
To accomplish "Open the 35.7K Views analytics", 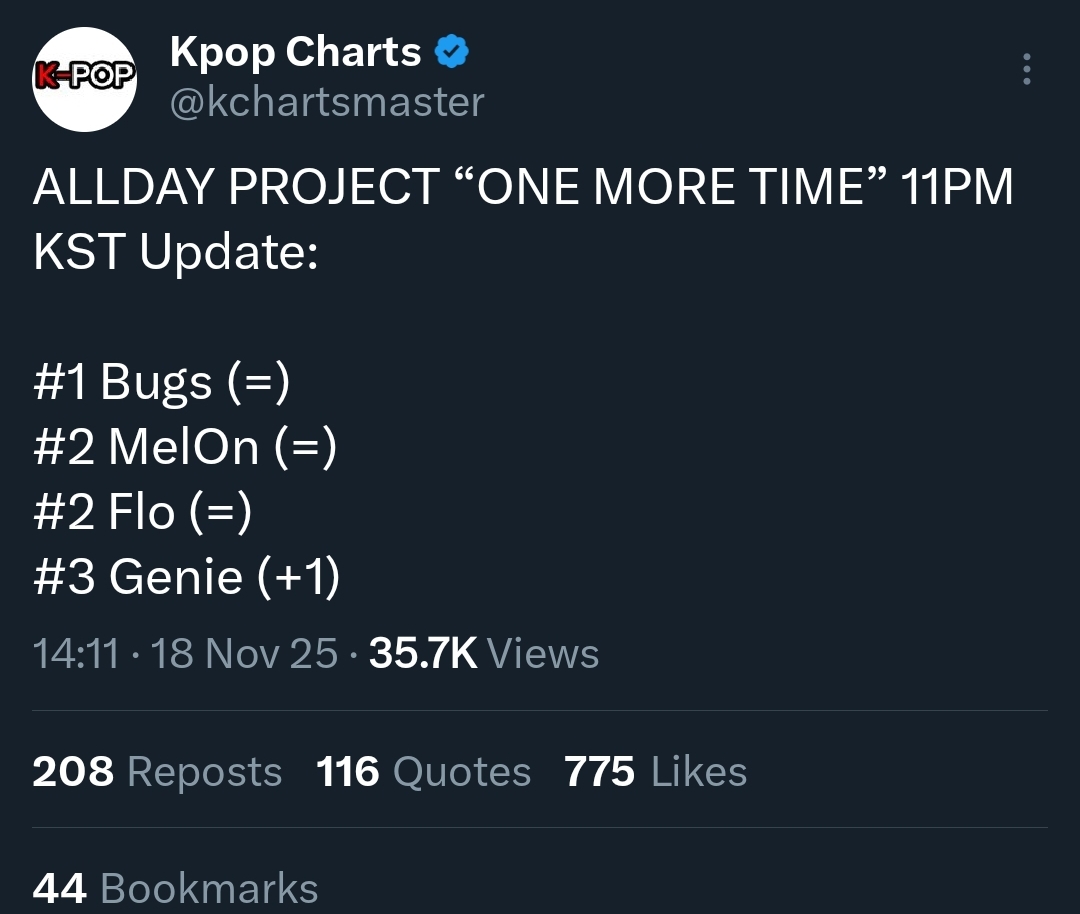I will pos(484,654).
